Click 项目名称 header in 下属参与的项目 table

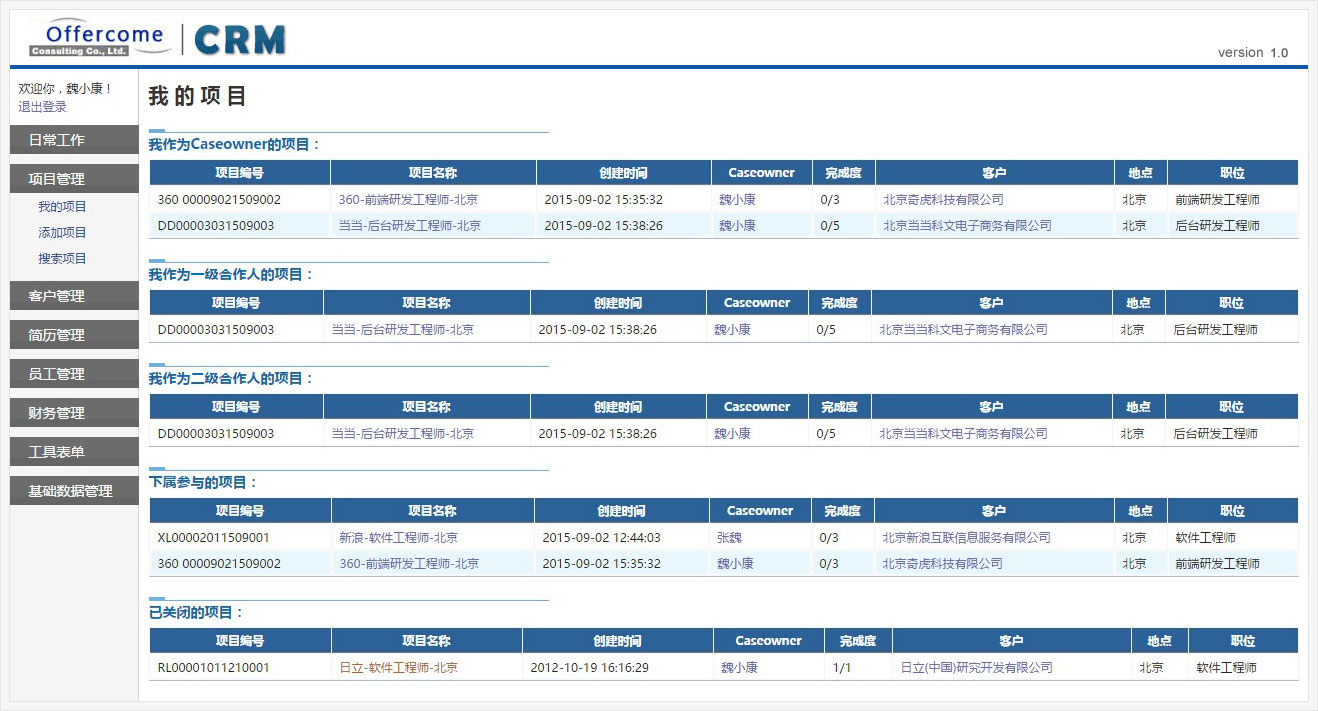coord(433,511)
